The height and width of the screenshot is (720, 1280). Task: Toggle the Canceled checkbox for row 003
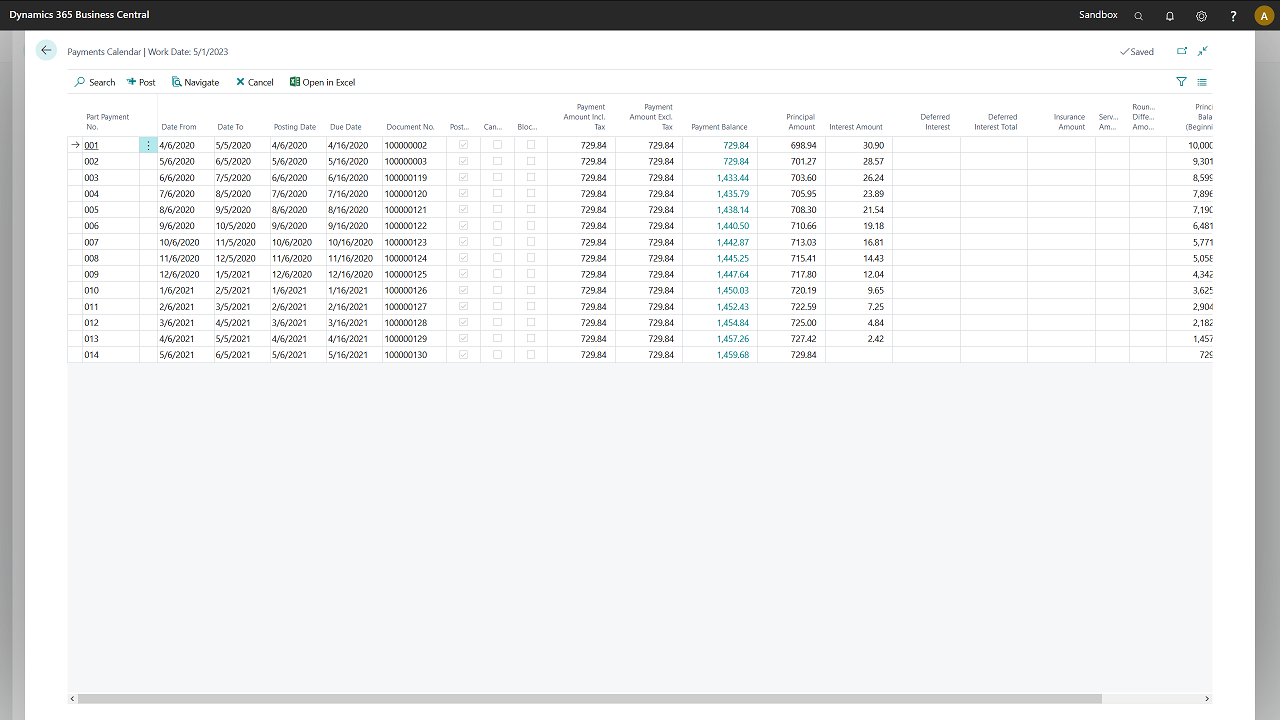click(x=497, y=177)
